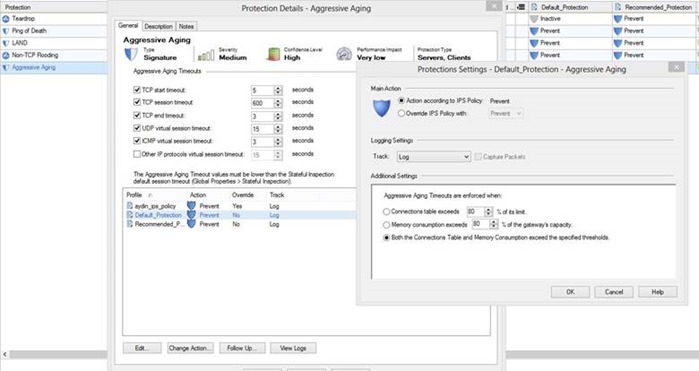This screenshot has height=371, width=699.
Task: Click the TCP session timeout value field
Action: coord(263,103)
